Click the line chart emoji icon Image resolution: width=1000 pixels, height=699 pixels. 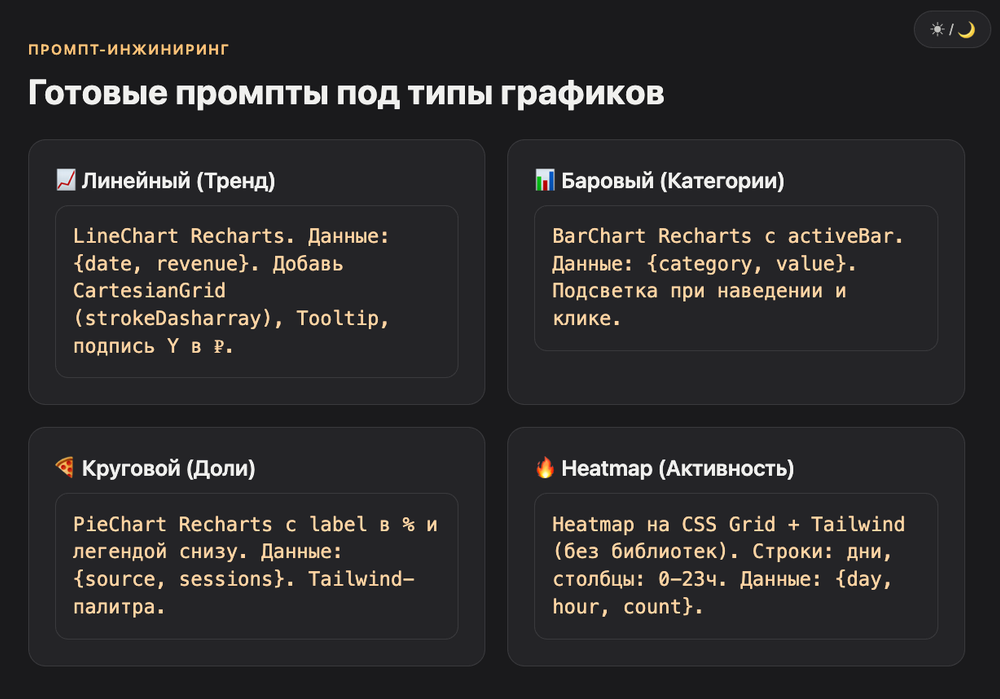[66, 180]
